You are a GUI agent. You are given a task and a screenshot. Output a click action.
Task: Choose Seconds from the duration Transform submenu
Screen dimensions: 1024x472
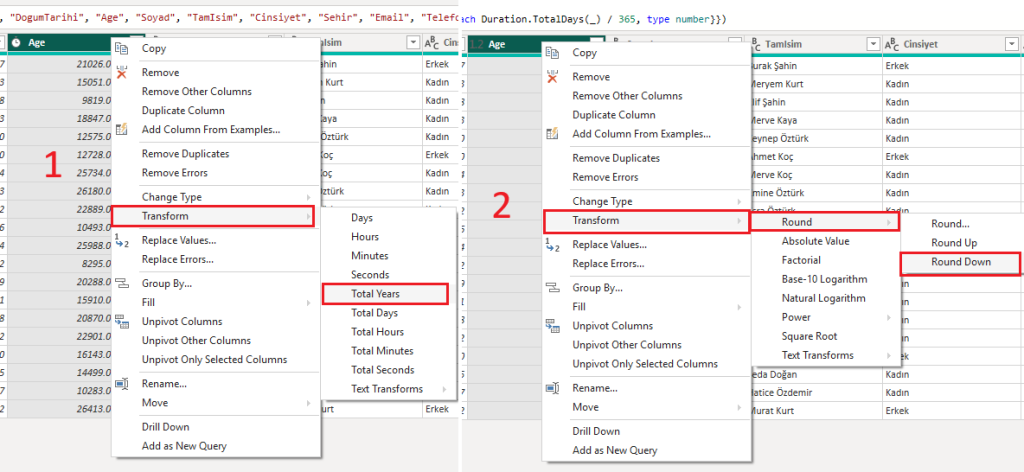coord(370,275)
